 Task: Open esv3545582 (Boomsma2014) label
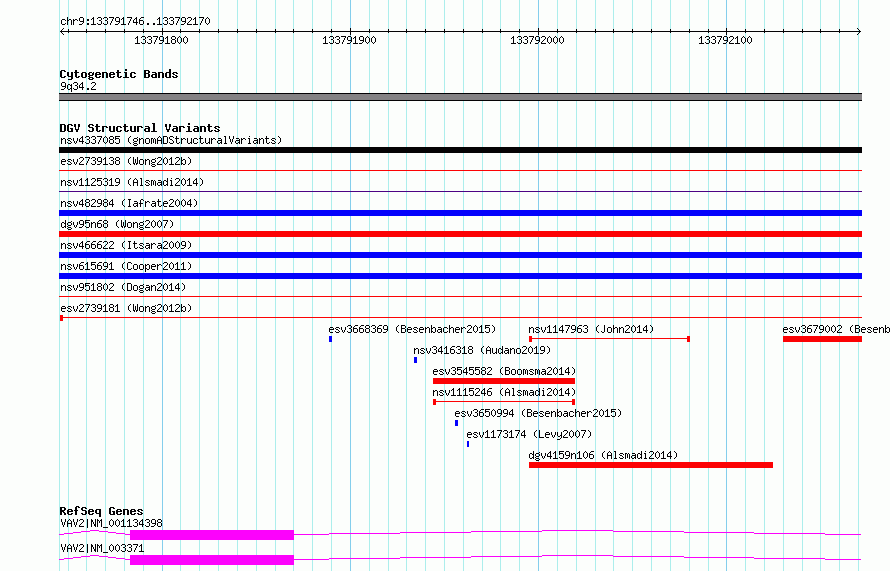504,371
